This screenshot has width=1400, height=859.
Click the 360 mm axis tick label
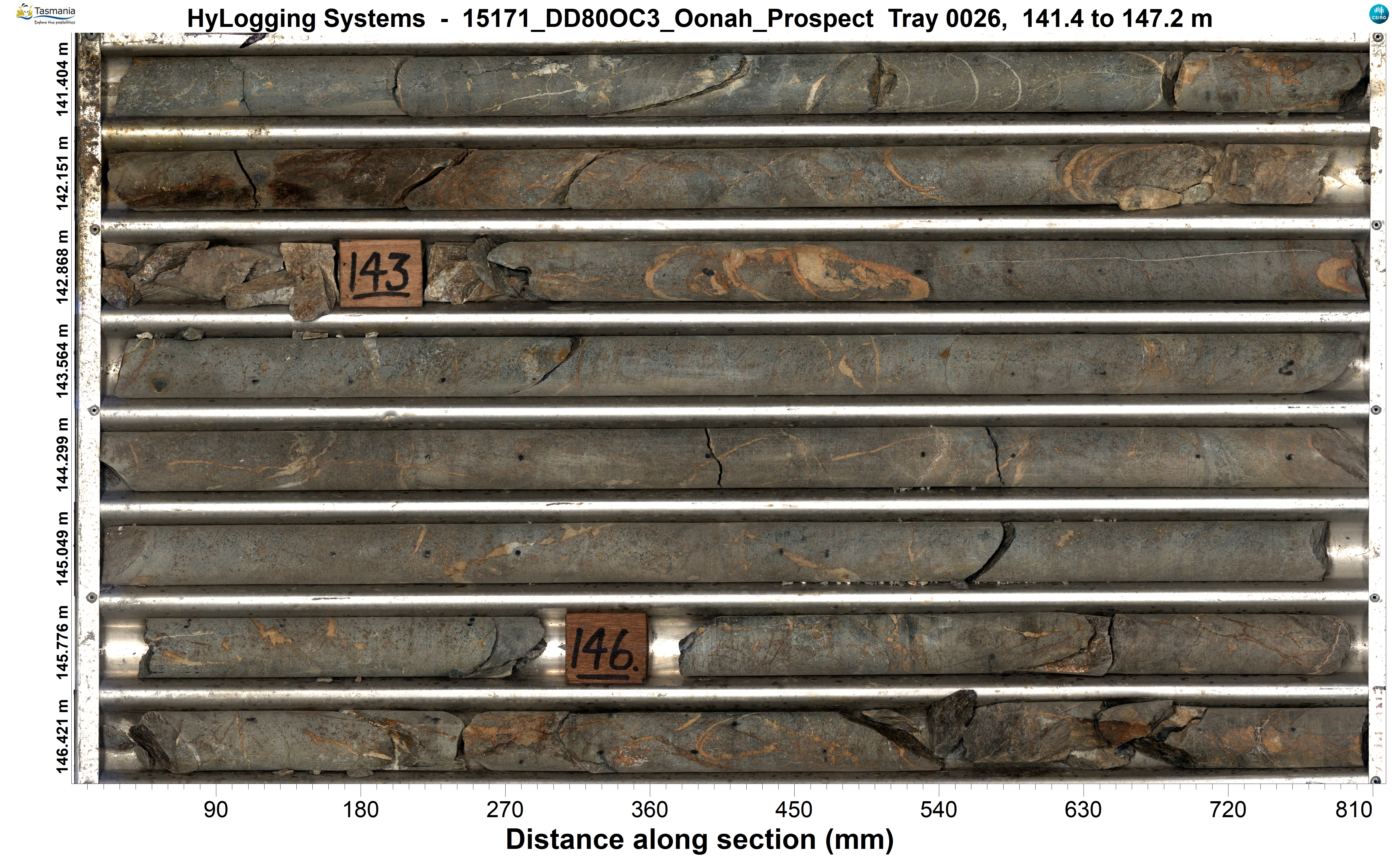pos(649,809)
